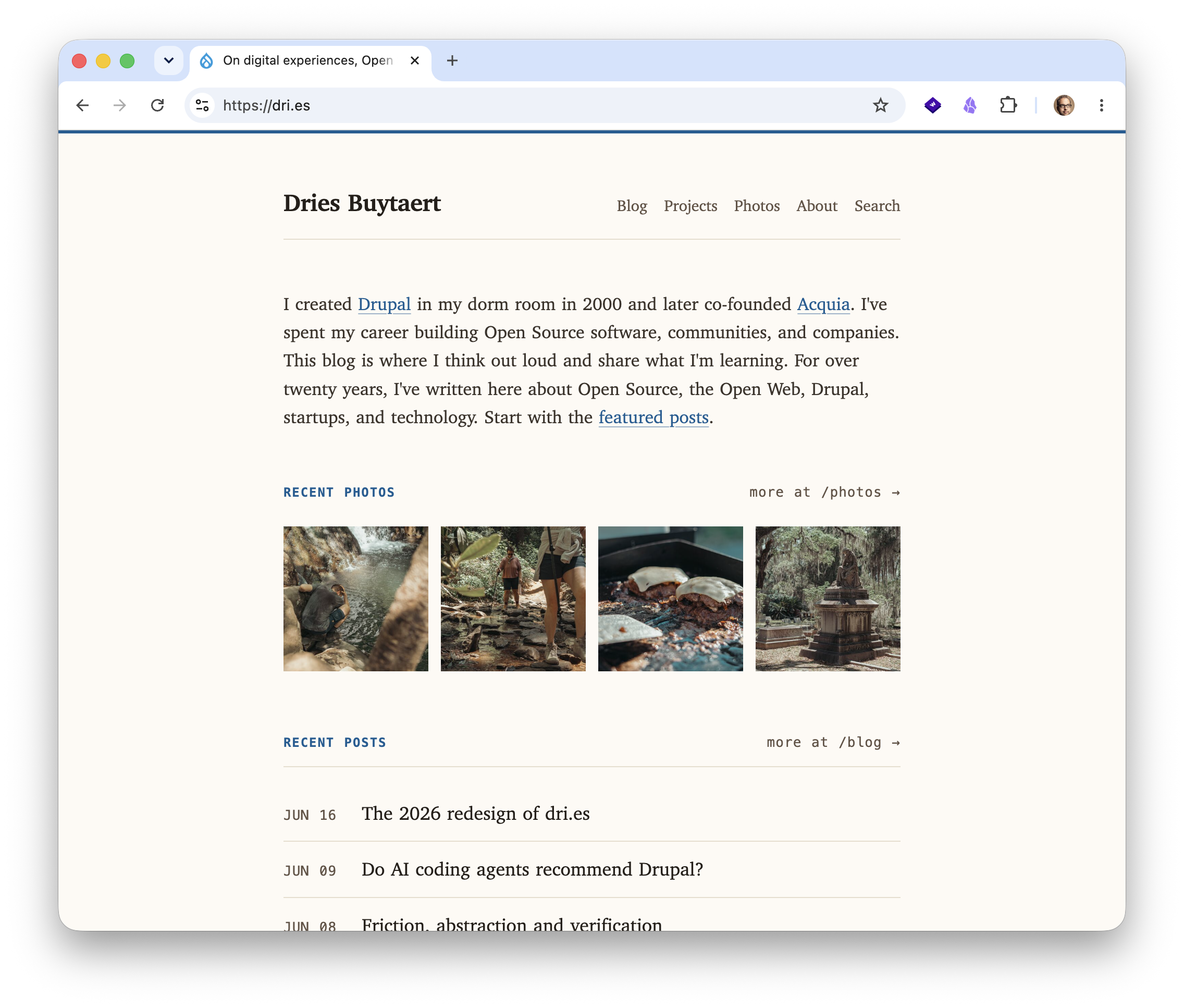
Task: Open the Chrome three-dot menu
Action: click(1101, 105)
